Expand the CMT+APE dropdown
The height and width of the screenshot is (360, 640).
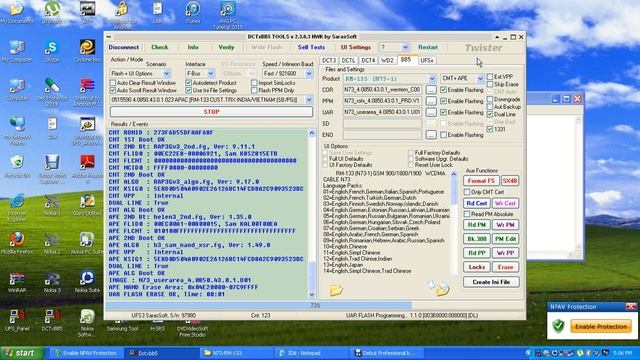point(480,78)
